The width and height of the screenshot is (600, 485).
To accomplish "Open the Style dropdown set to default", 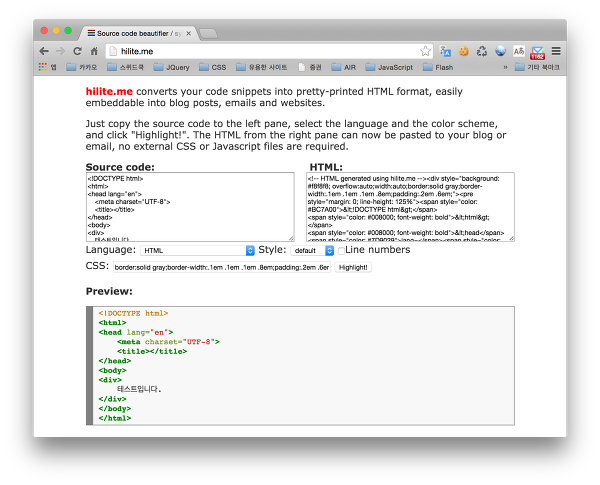I will (x=312, y=250).
